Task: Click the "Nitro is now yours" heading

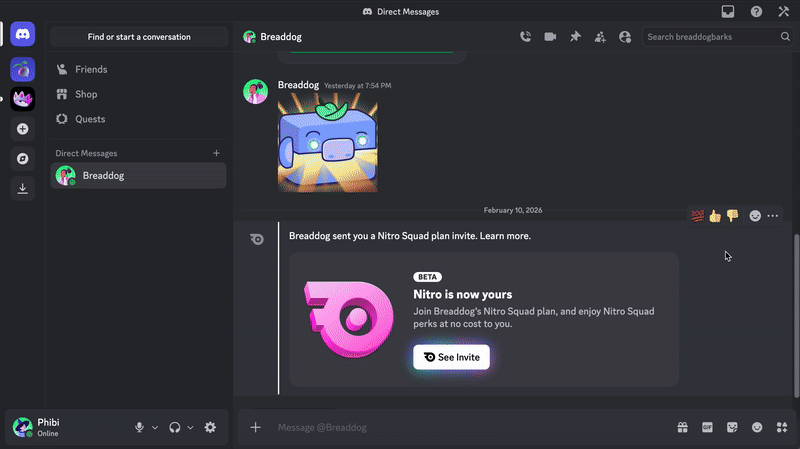Action: point(462,294)
